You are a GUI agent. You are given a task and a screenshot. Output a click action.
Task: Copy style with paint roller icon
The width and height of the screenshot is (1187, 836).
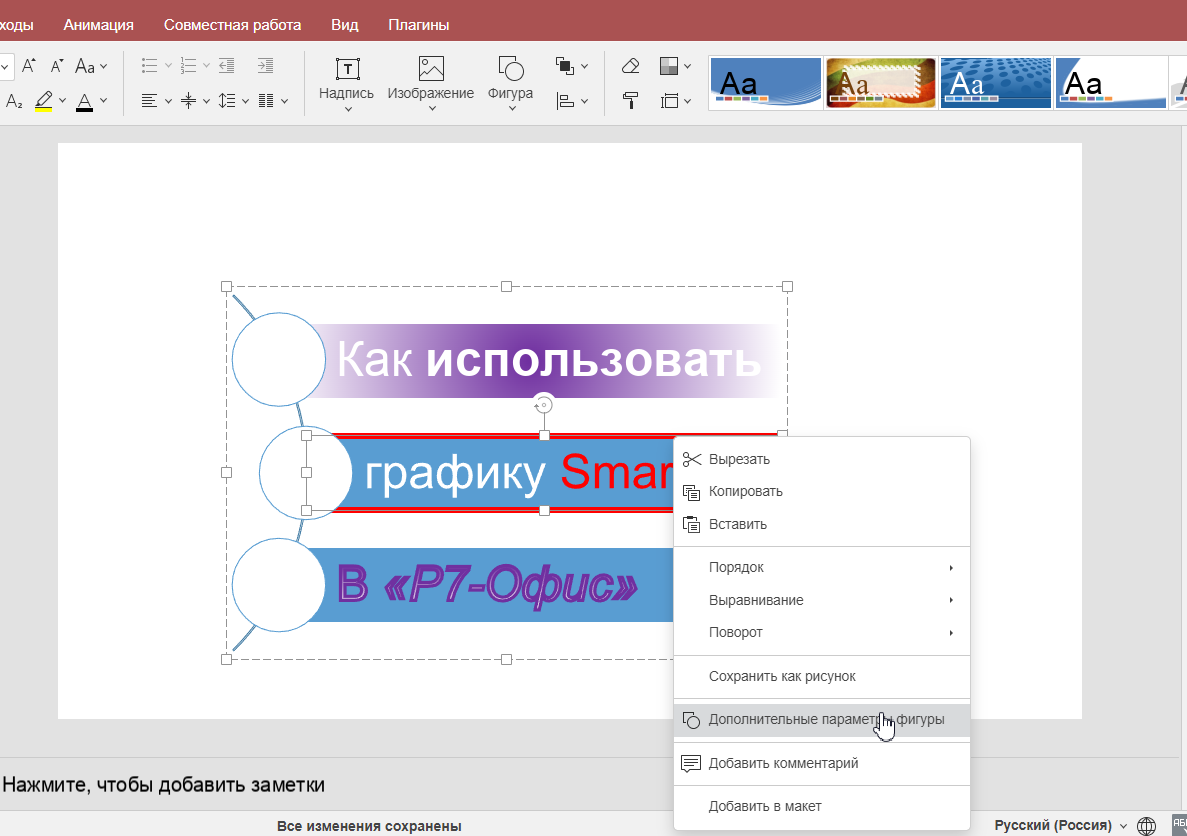pos(631,101)
